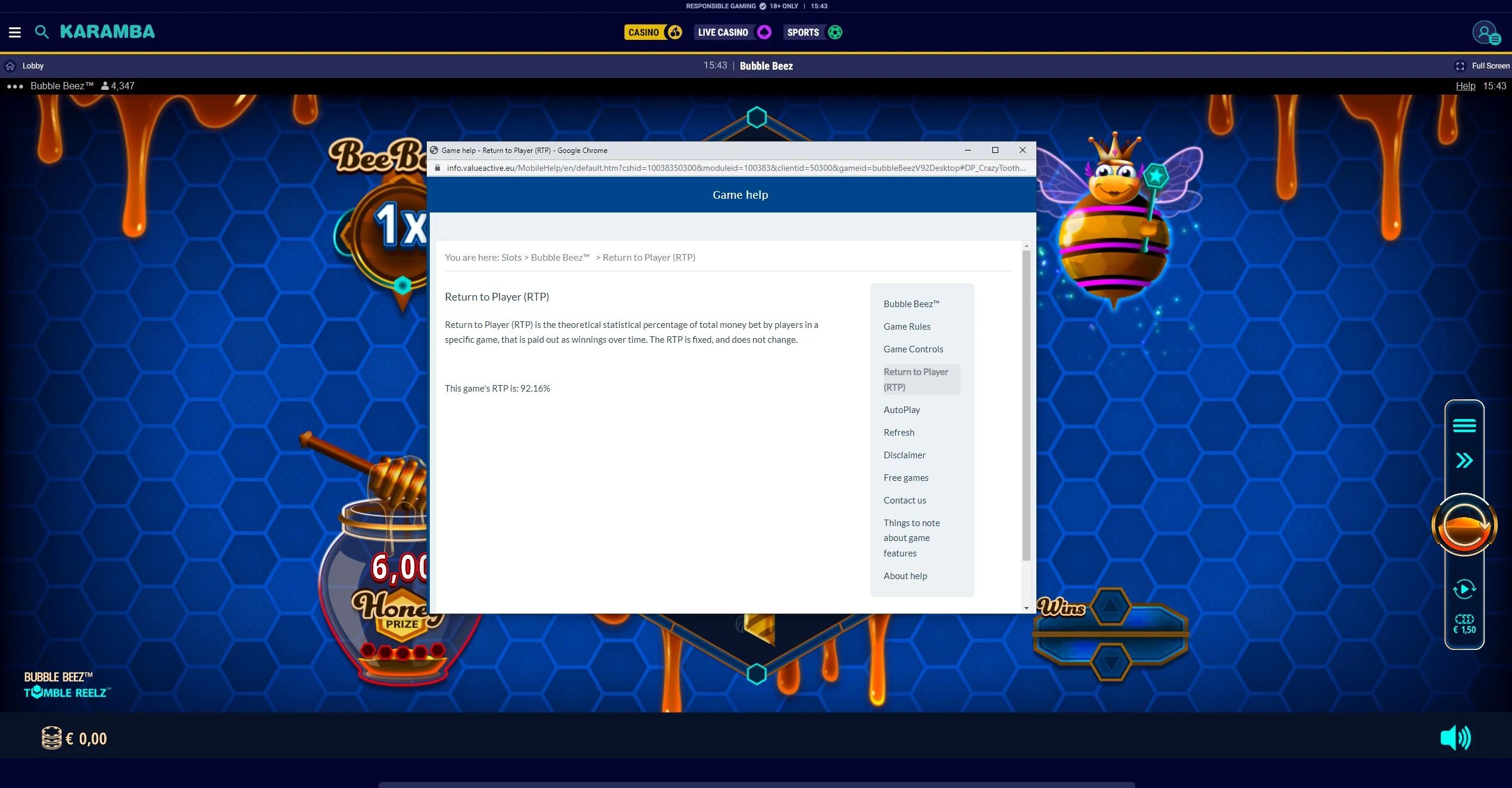Click the Full Screen expand icon
Image resolution: width=1512 pixels, height=788 pixels.
click(1460, 66)
